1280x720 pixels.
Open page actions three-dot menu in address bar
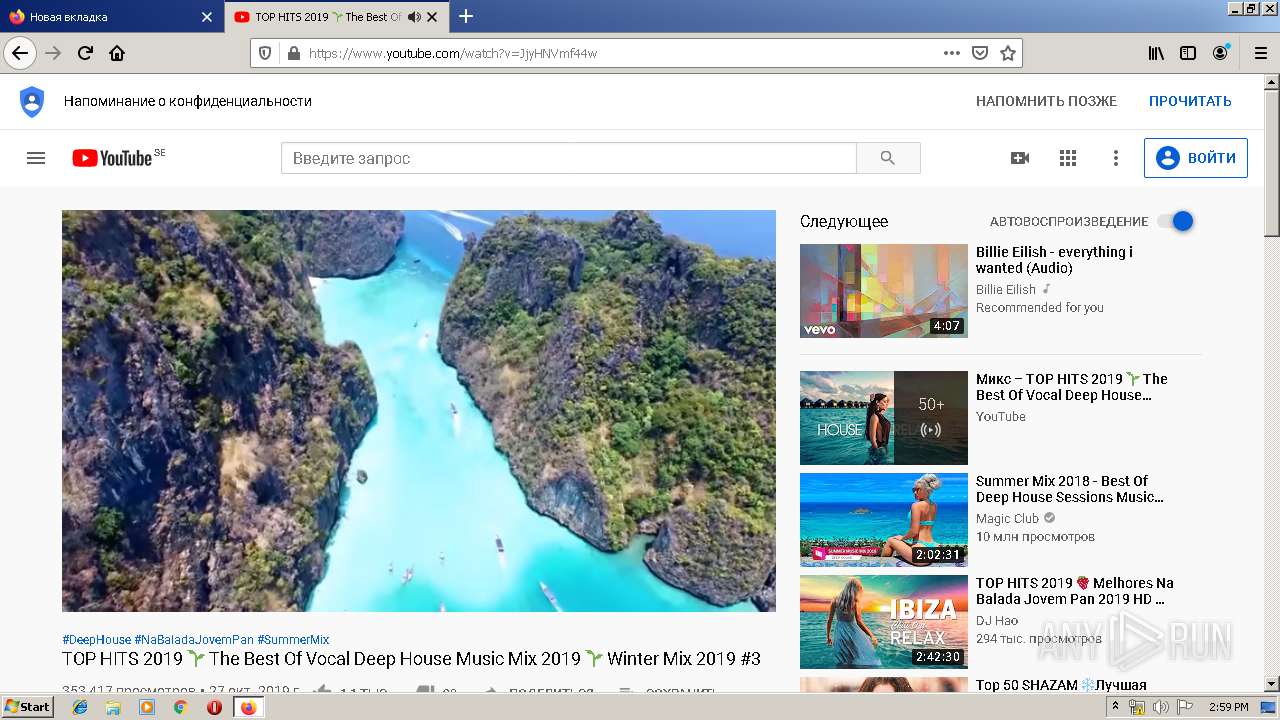point(952,53)
